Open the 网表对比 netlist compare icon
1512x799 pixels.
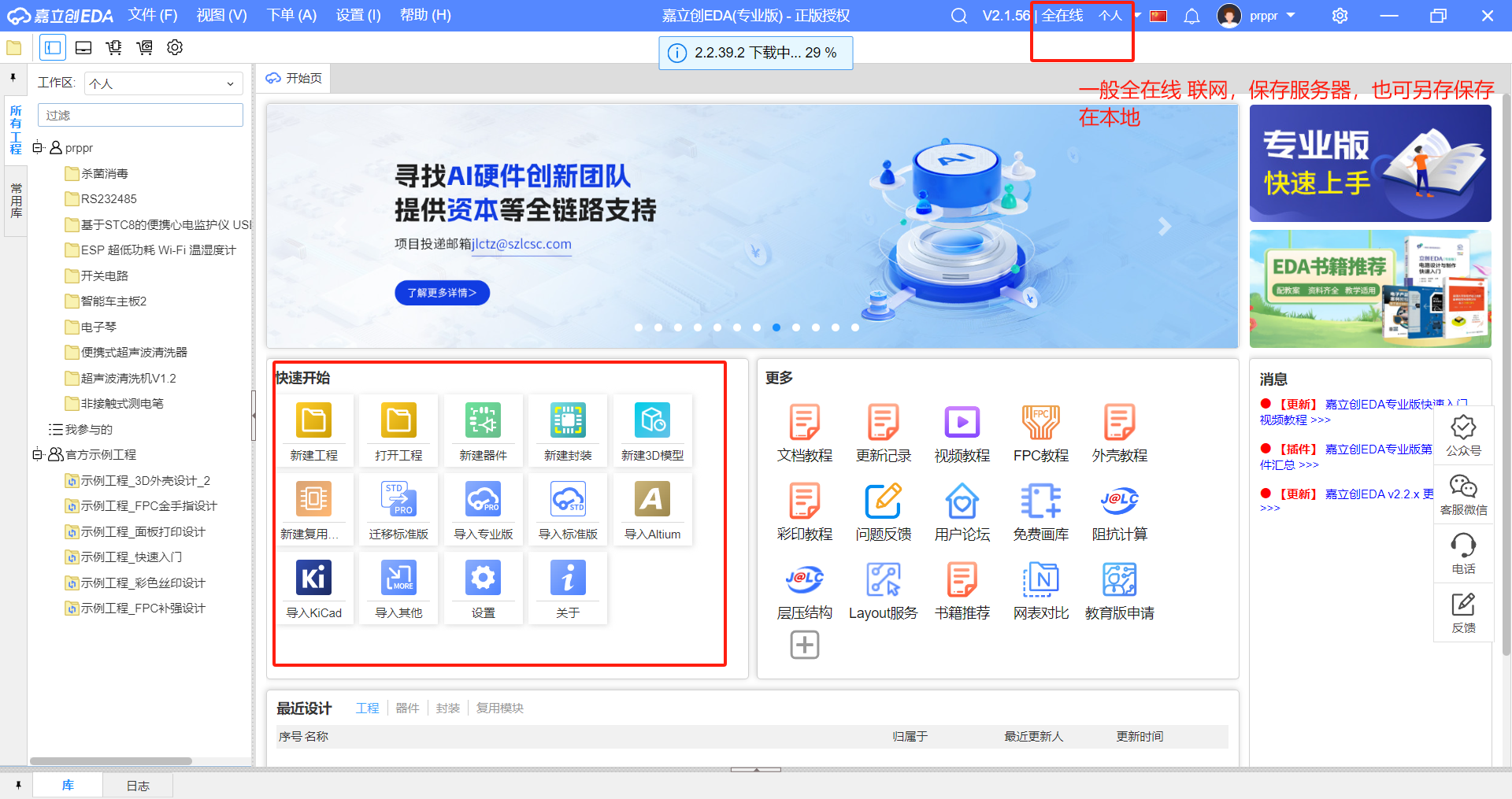point(1041,579)
